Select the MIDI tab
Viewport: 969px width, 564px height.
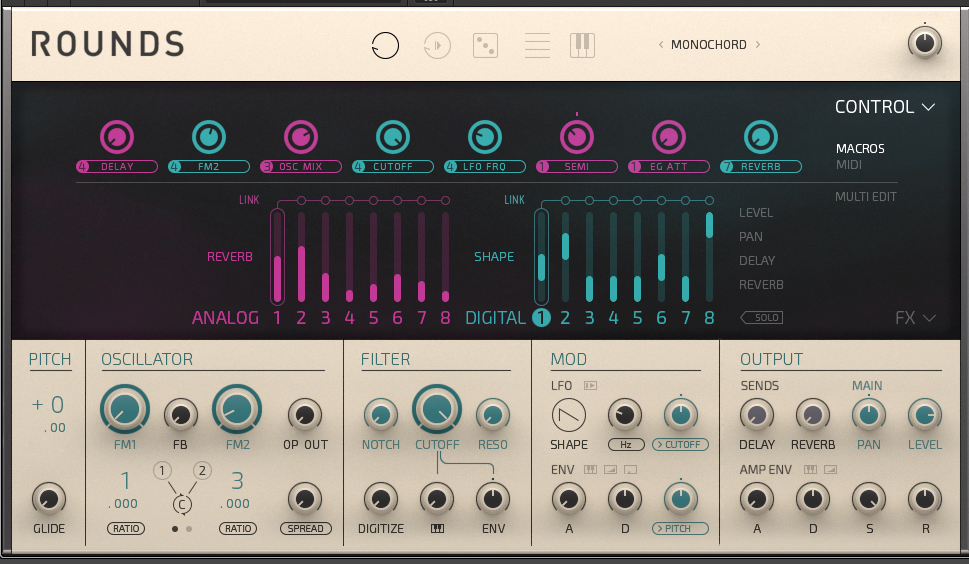[848, 165]
